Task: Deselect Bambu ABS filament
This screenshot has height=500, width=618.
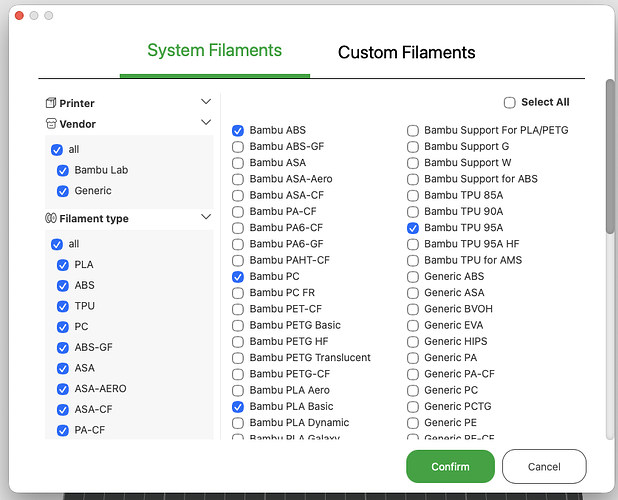Action: coord(238,131)
